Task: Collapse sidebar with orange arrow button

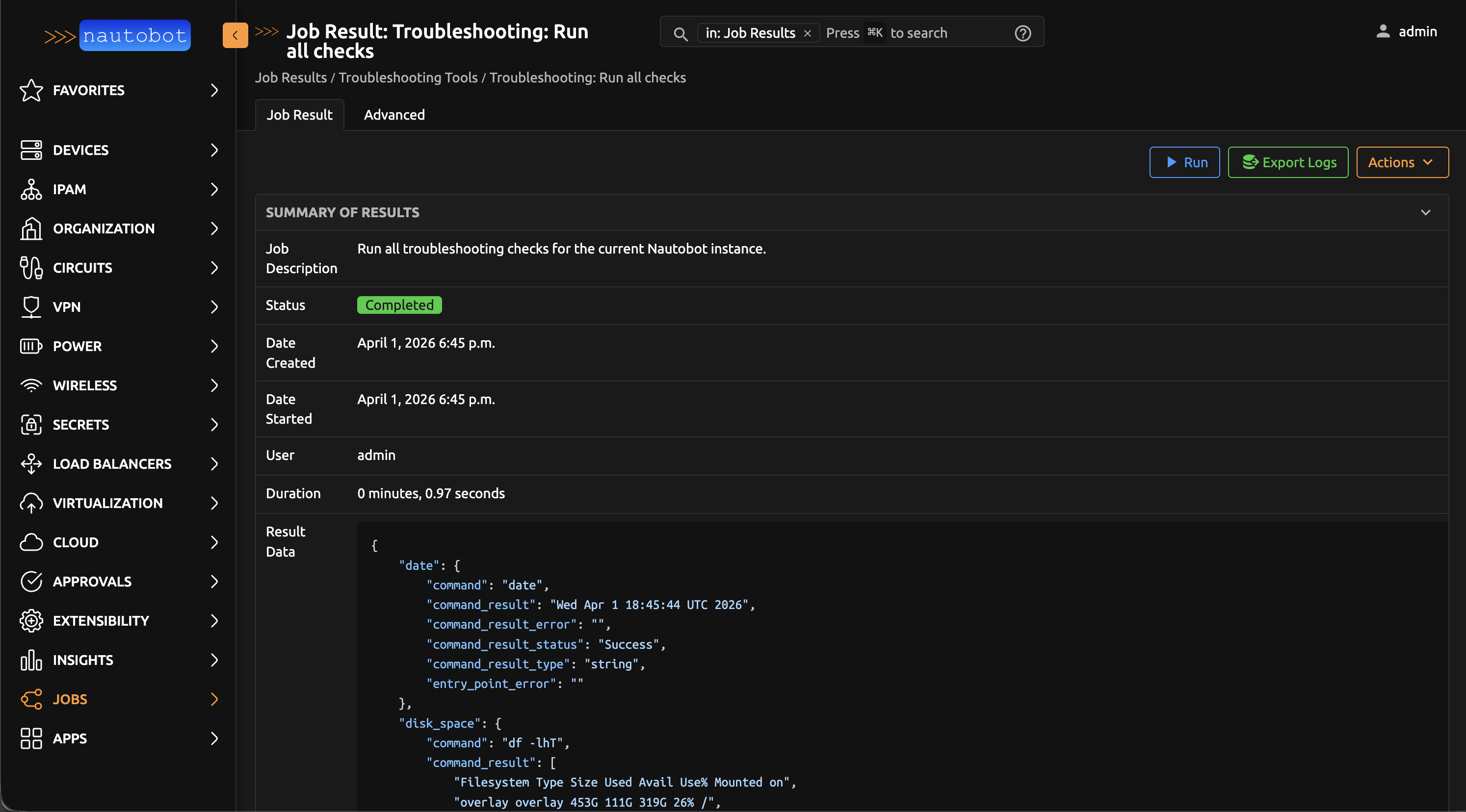Action: click(x=235, y=35)
